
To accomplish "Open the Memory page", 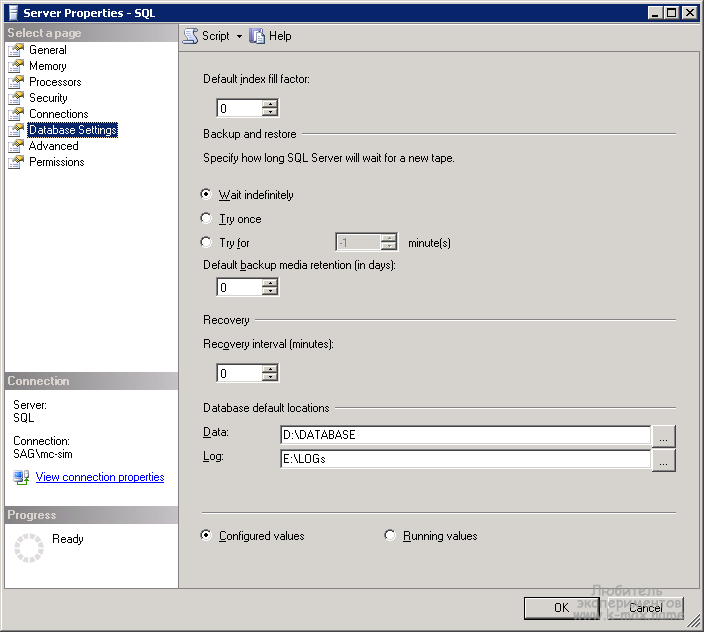I will [x=48, y=66].
